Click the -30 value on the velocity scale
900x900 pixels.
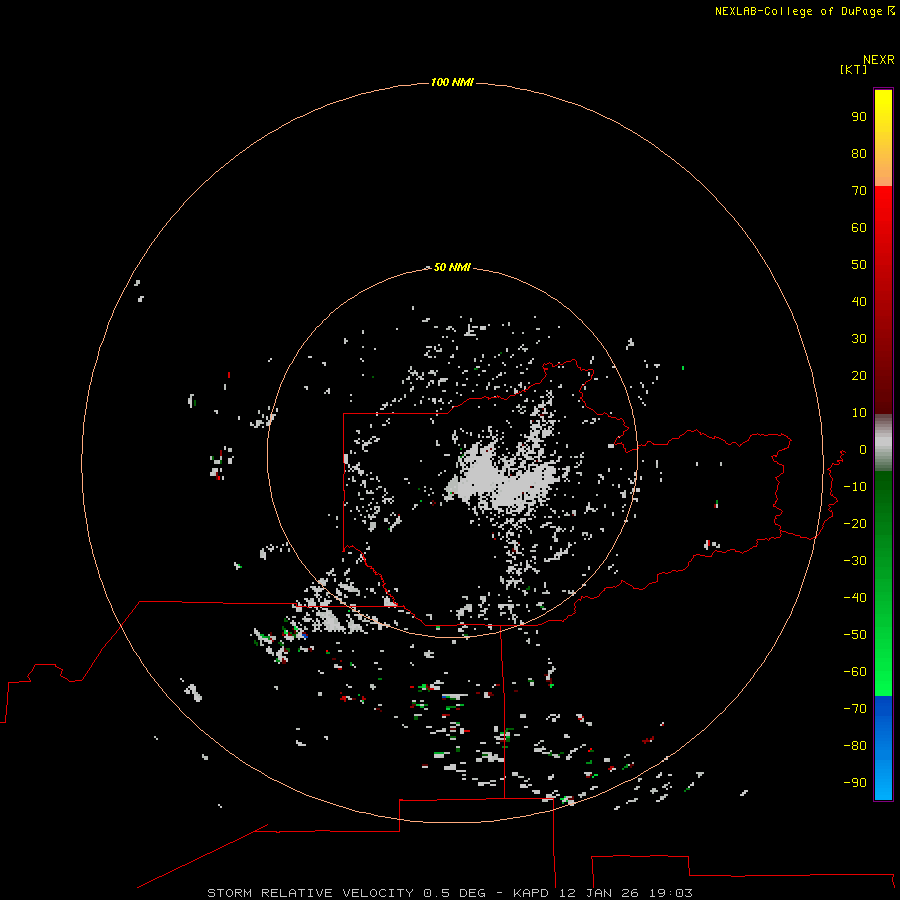[855, 561]
